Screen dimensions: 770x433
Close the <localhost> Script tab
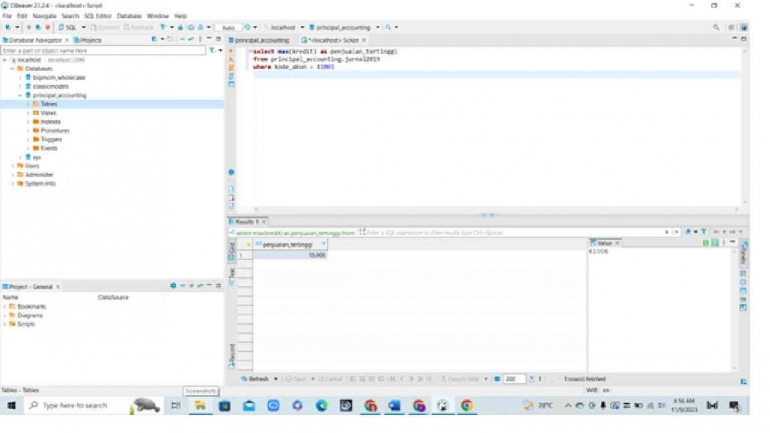(364, 40)
